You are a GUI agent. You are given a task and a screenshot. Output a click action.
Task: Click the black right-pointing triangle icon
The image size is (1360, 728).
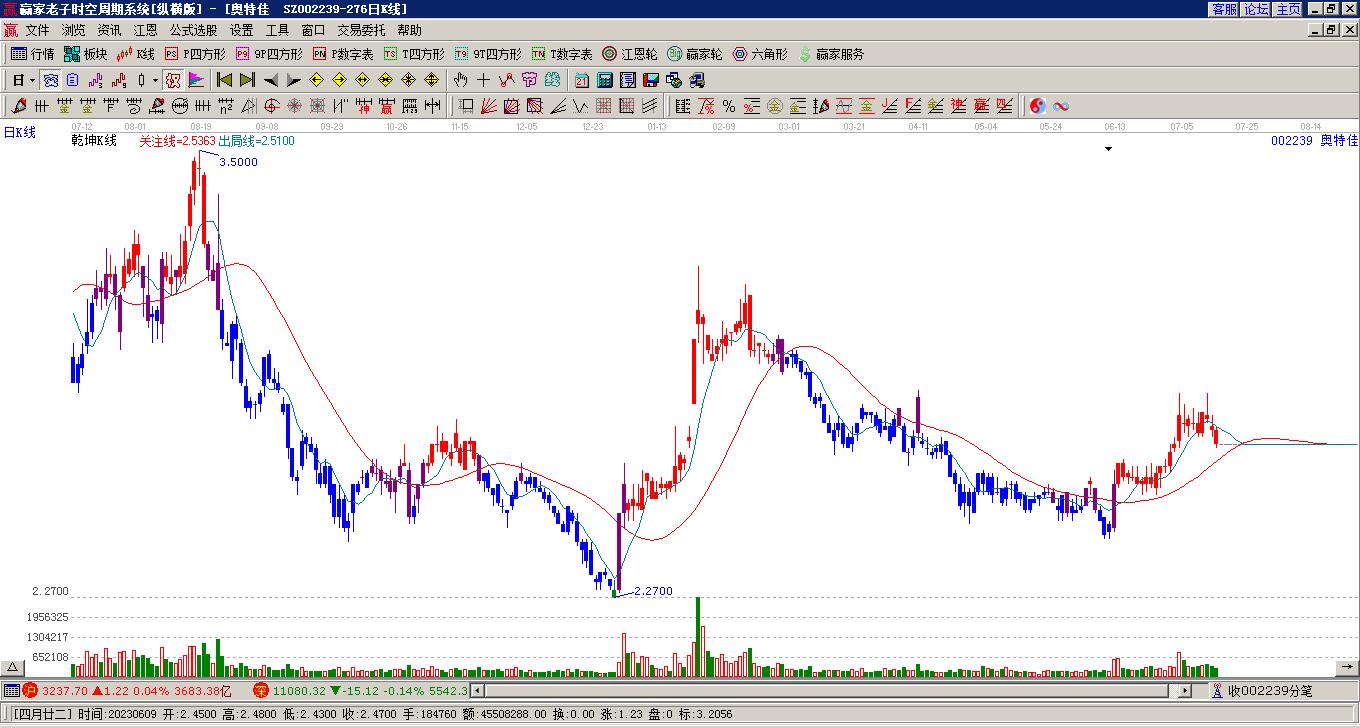(294, 80)
